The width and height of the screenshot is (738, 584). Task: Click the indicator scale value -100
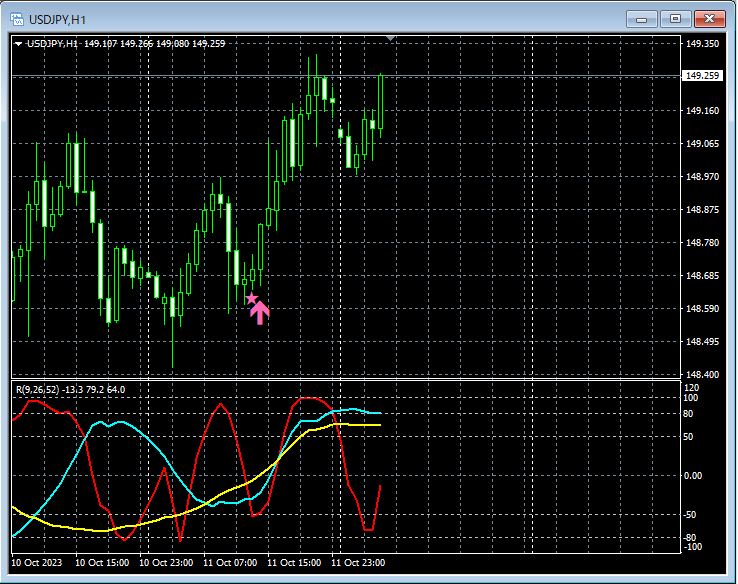click(692, 547)
